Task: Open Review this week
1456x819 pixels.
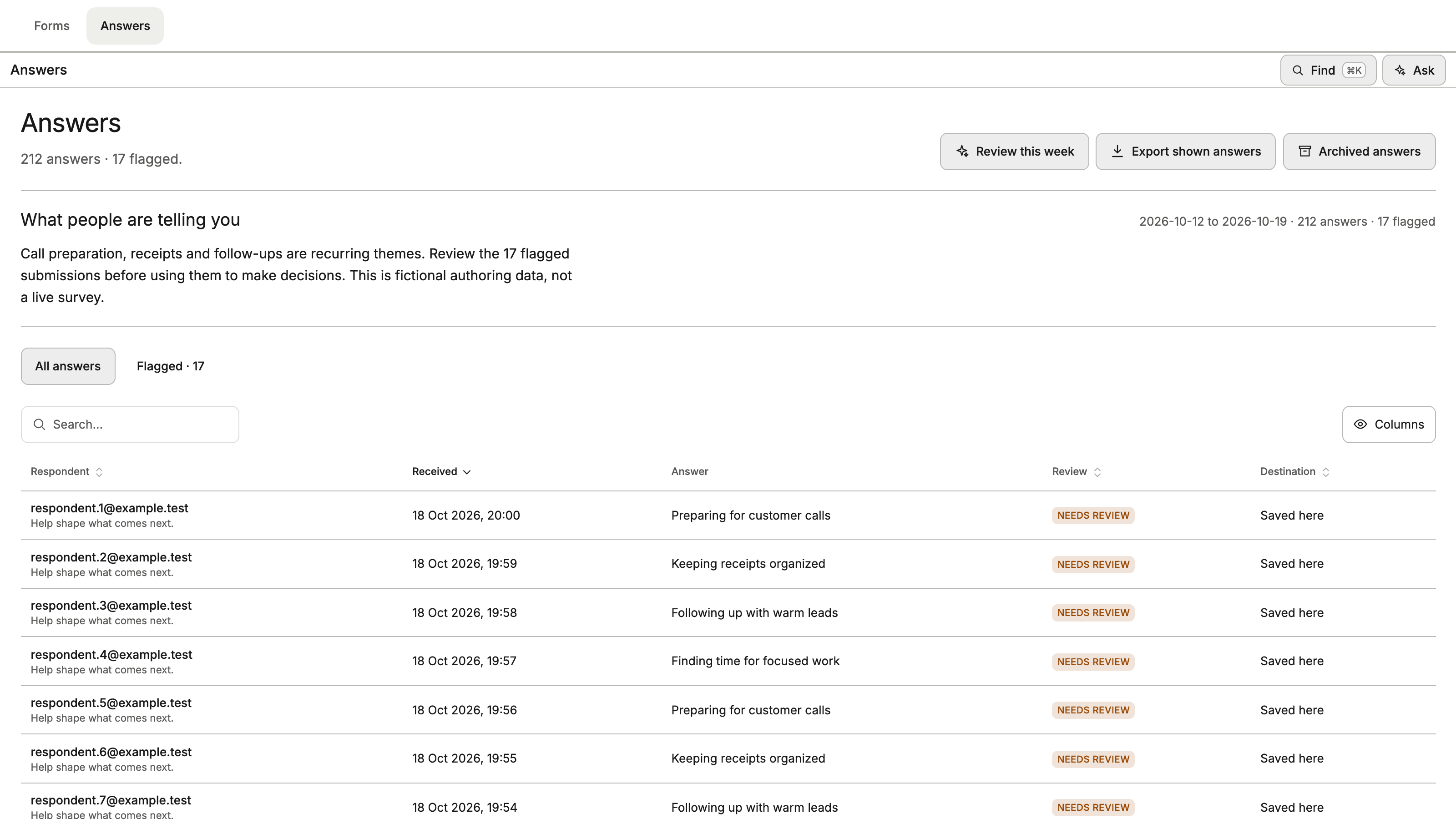Action: pos(1014,151)
